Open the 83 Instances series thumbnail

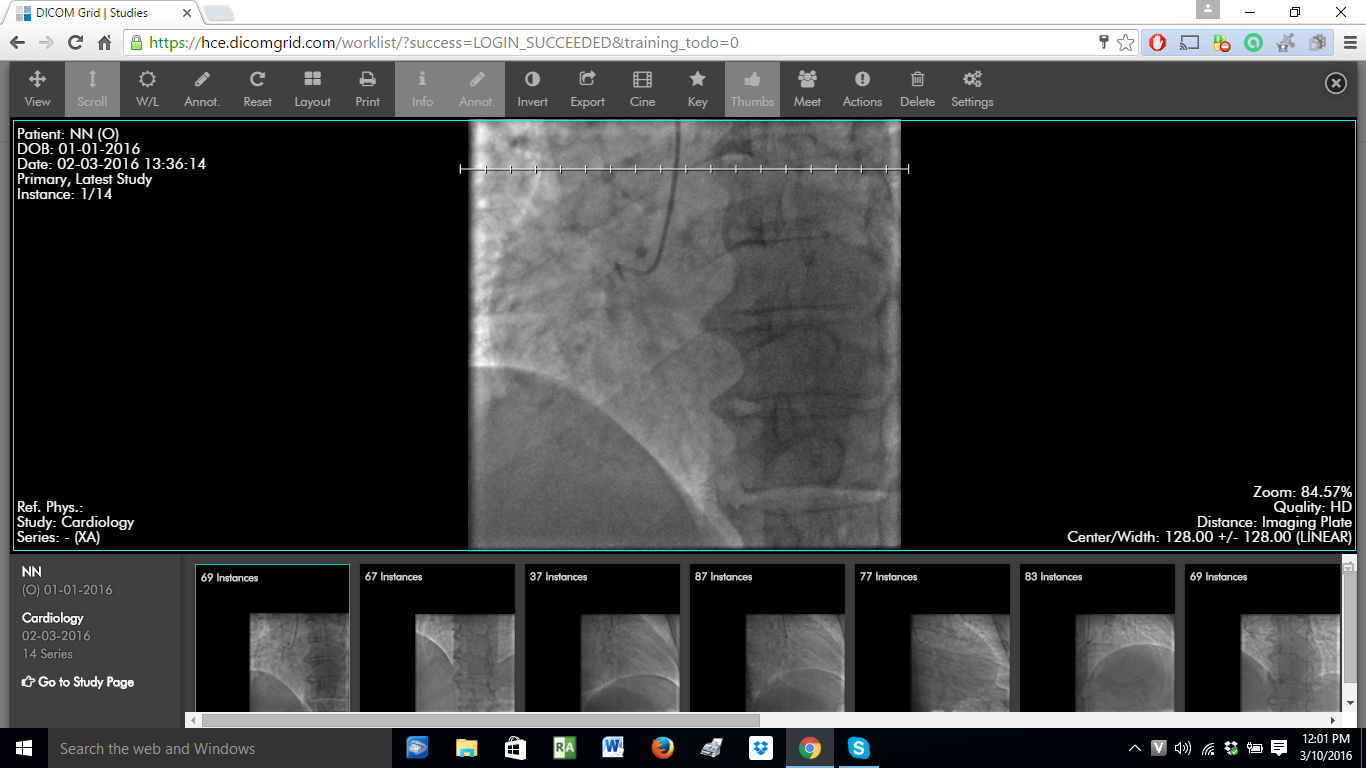point(1097,638)
